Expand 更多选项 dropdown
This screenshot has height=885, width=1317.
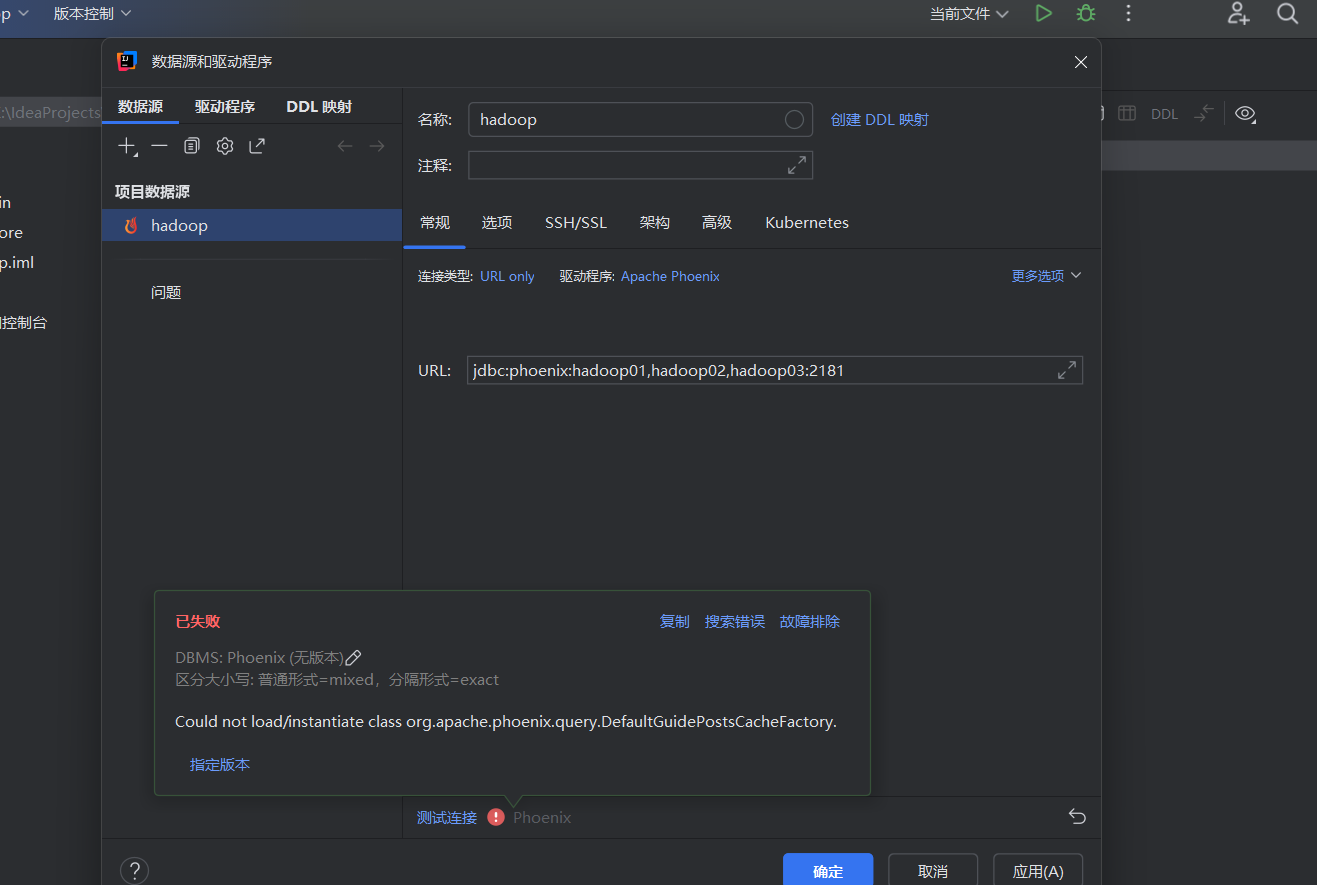[1046, 276]
